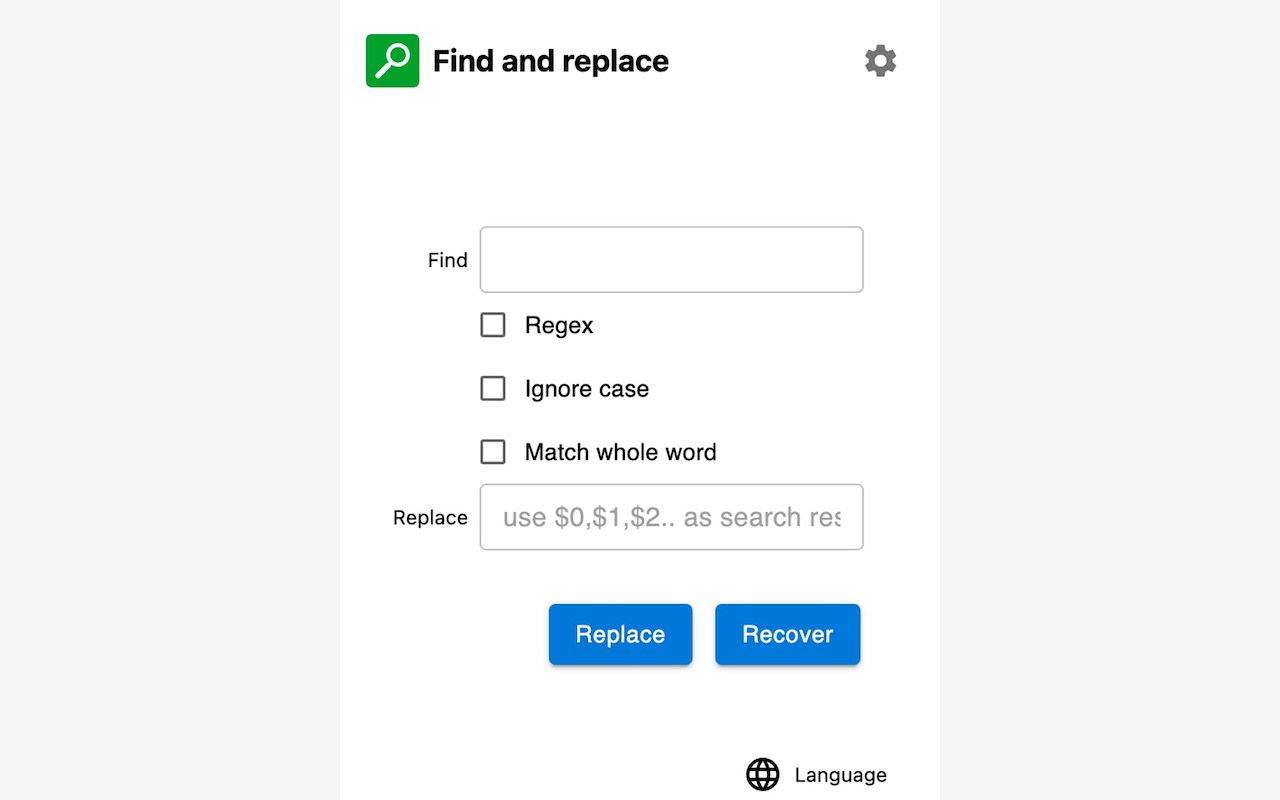
Task: Select the "Ignore case" label text
Action: (x=587, y=388)
